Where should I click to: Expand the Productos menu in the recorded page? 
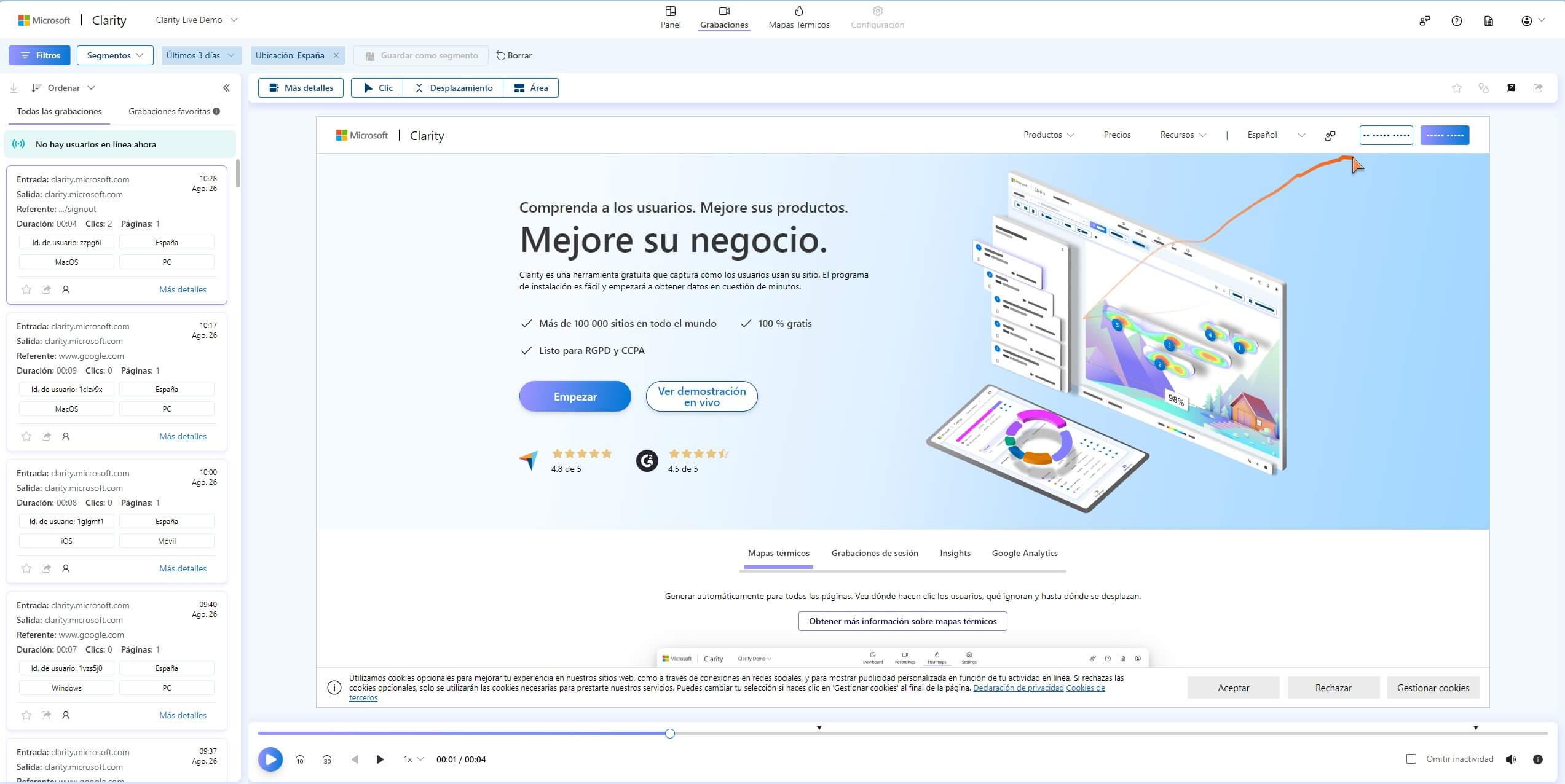coord(1049,135)
